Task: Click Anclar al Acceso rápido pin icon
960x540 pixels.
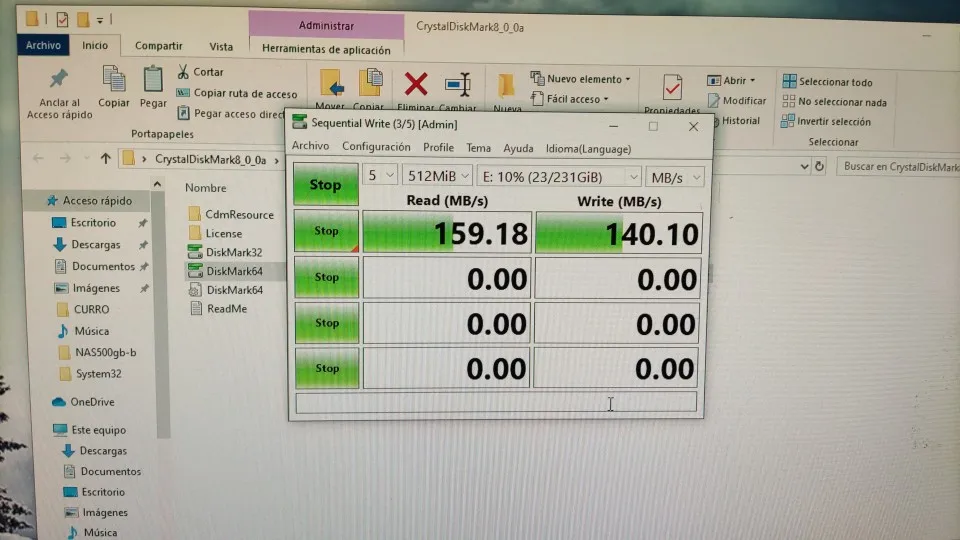Action: coord(59,78)
